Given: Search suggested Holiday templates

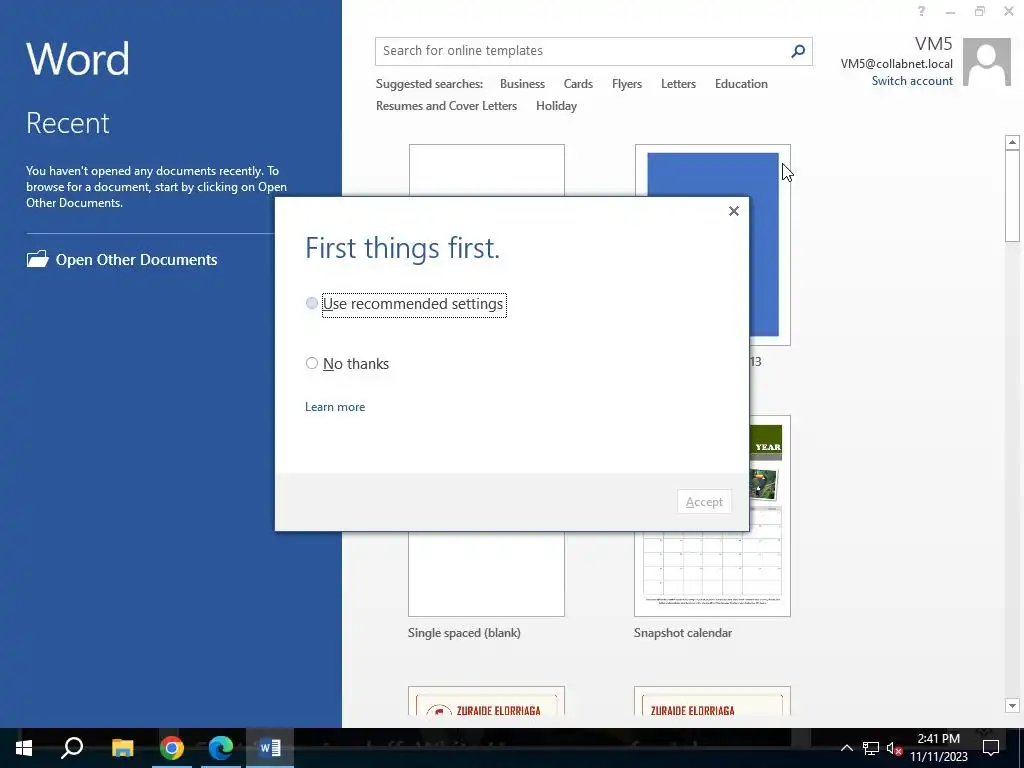Looking at the screenshot, I should pos(556,106).
